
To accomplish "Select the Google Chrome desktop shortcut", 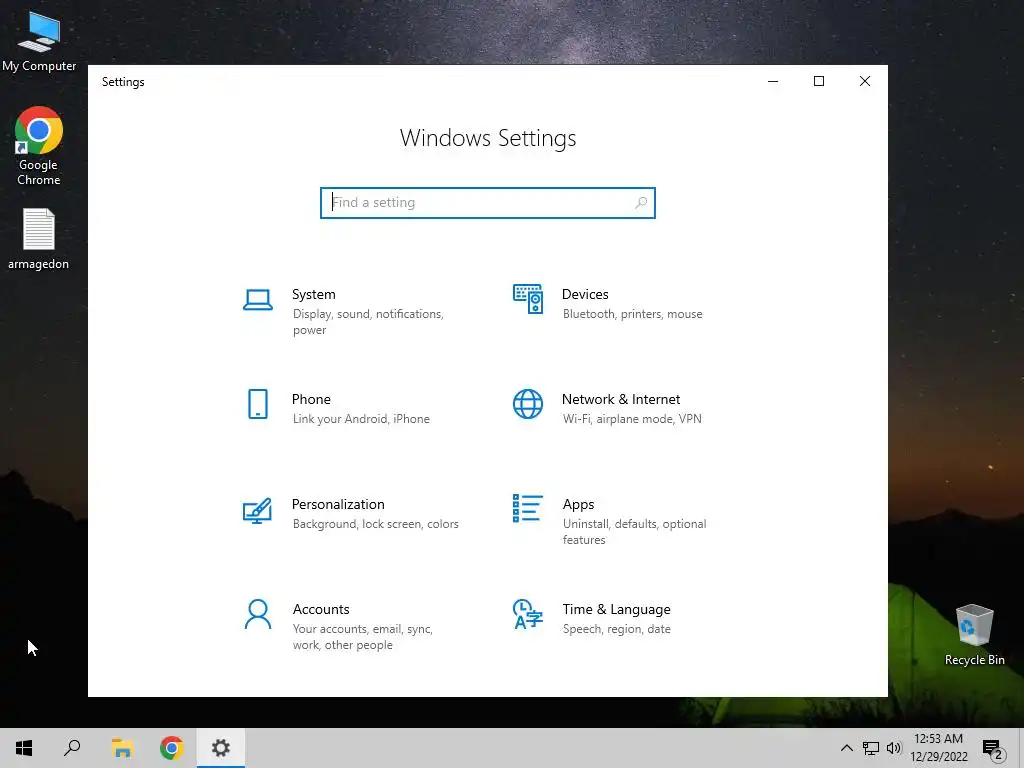I will pyautogui.click(x=39, y=146).
